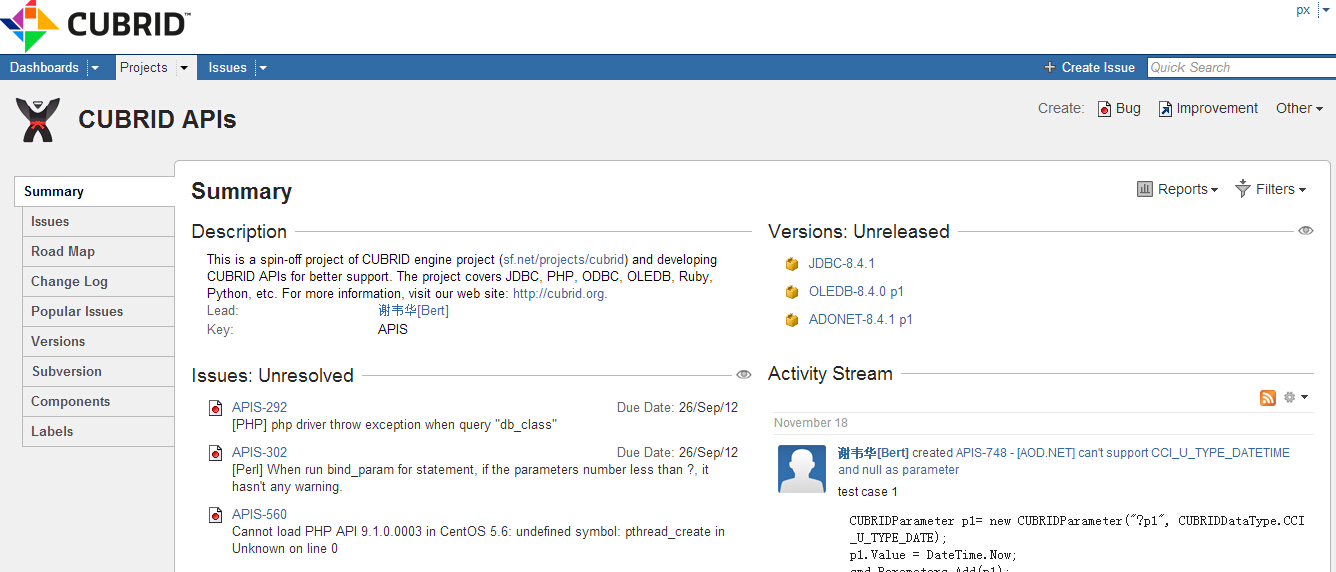Image resolution: width=1336 pixels, height=572 pixels.
Task: Click the Improvement create link text
Action: 1217,109
